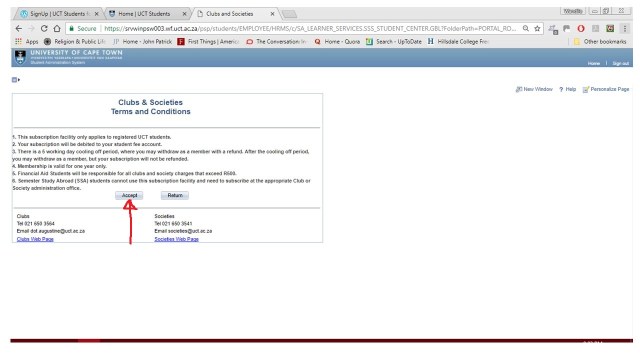Expand the small navigation menu icon below header
The width and height of the screenshot is (640, 360).
(x=16, y=80)
